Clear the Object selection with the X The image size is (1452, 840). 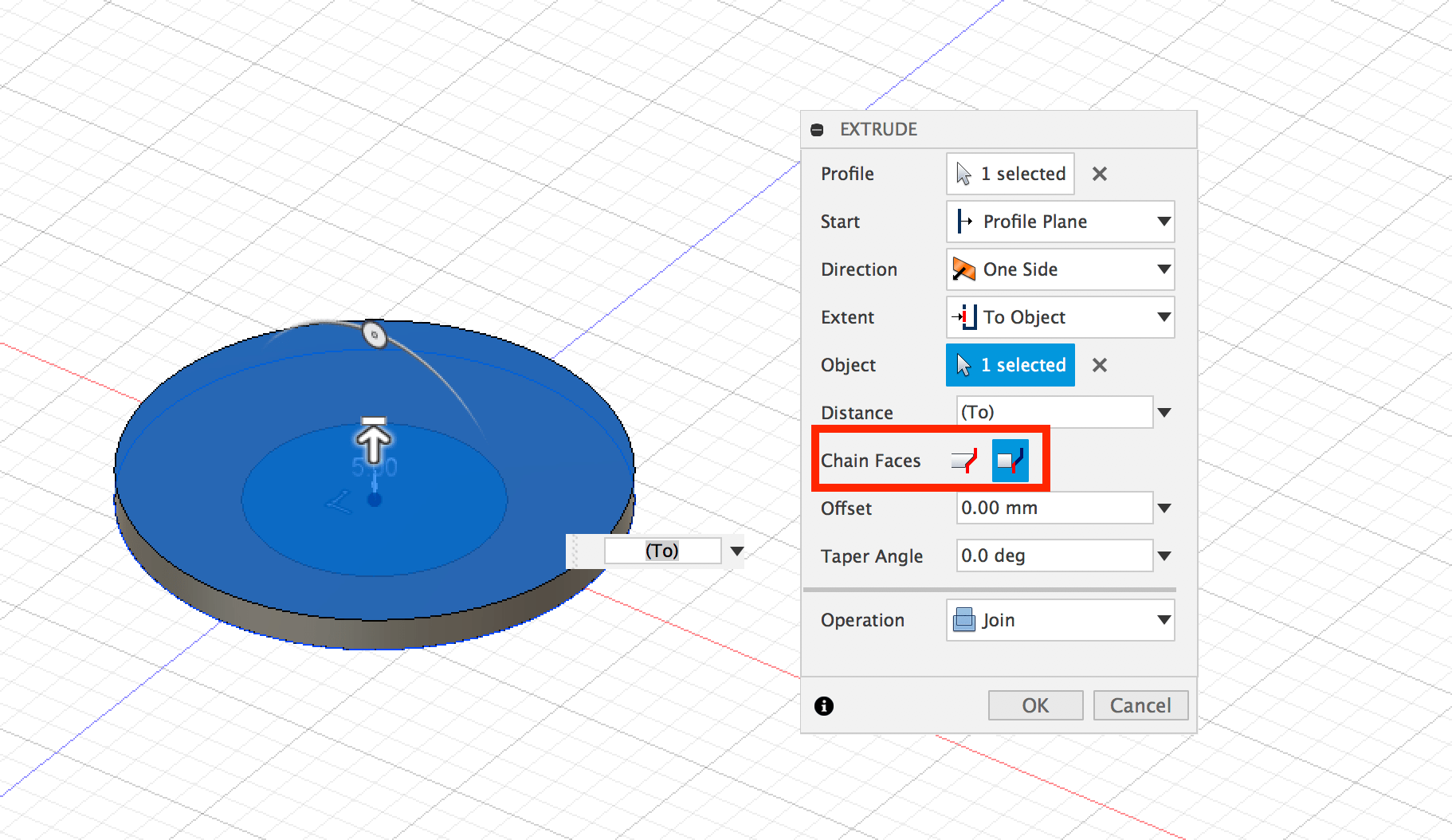[x=1100, y=364]
